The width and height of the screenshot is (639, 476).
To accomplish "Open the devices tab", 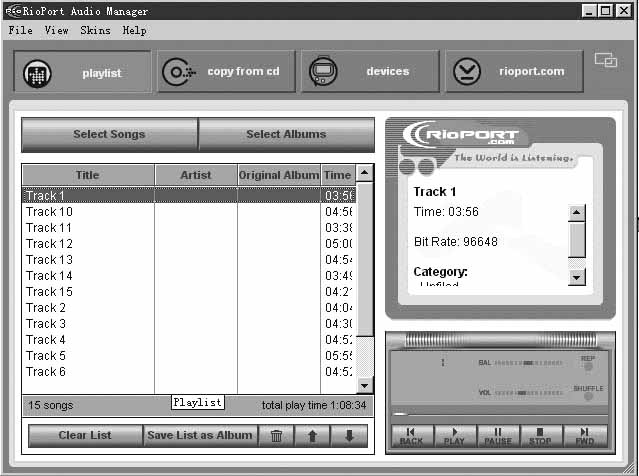I will coord(370,72).
